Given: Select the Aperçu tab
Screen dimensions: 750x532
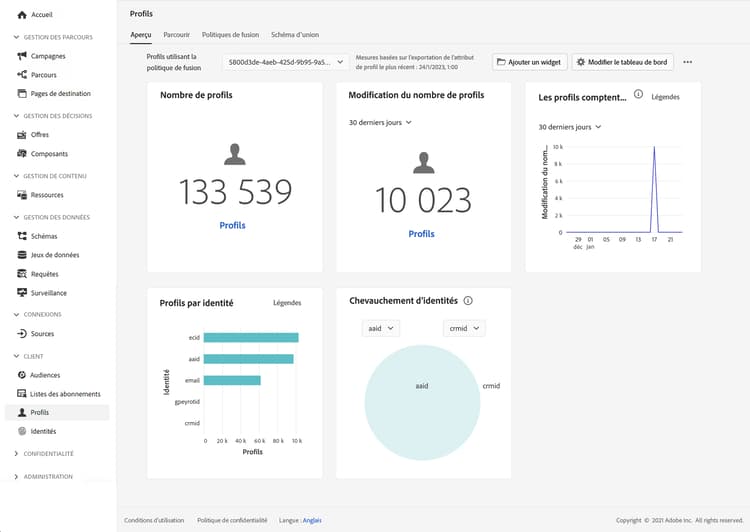Looking at the screenshot, I should 141,35.
